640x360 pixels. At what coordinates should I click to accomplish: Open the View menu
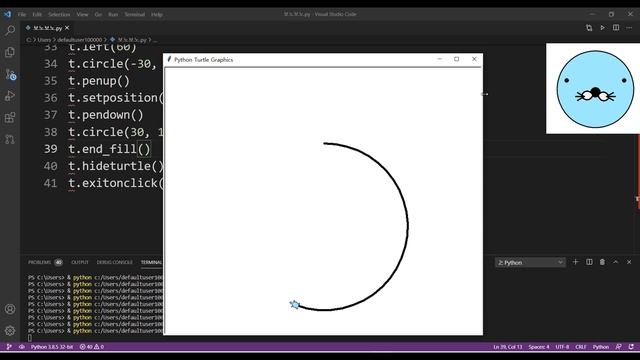point(82,14)
